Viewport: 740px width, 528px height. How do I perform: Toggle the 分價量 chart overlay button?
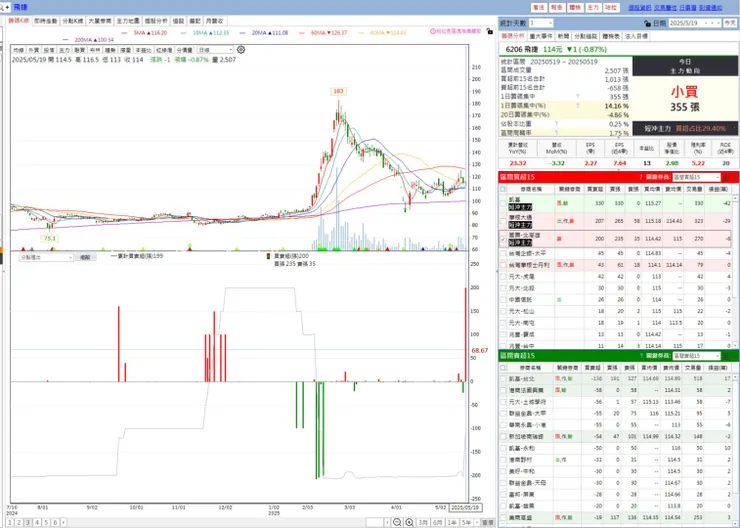(x=185, y=50)
